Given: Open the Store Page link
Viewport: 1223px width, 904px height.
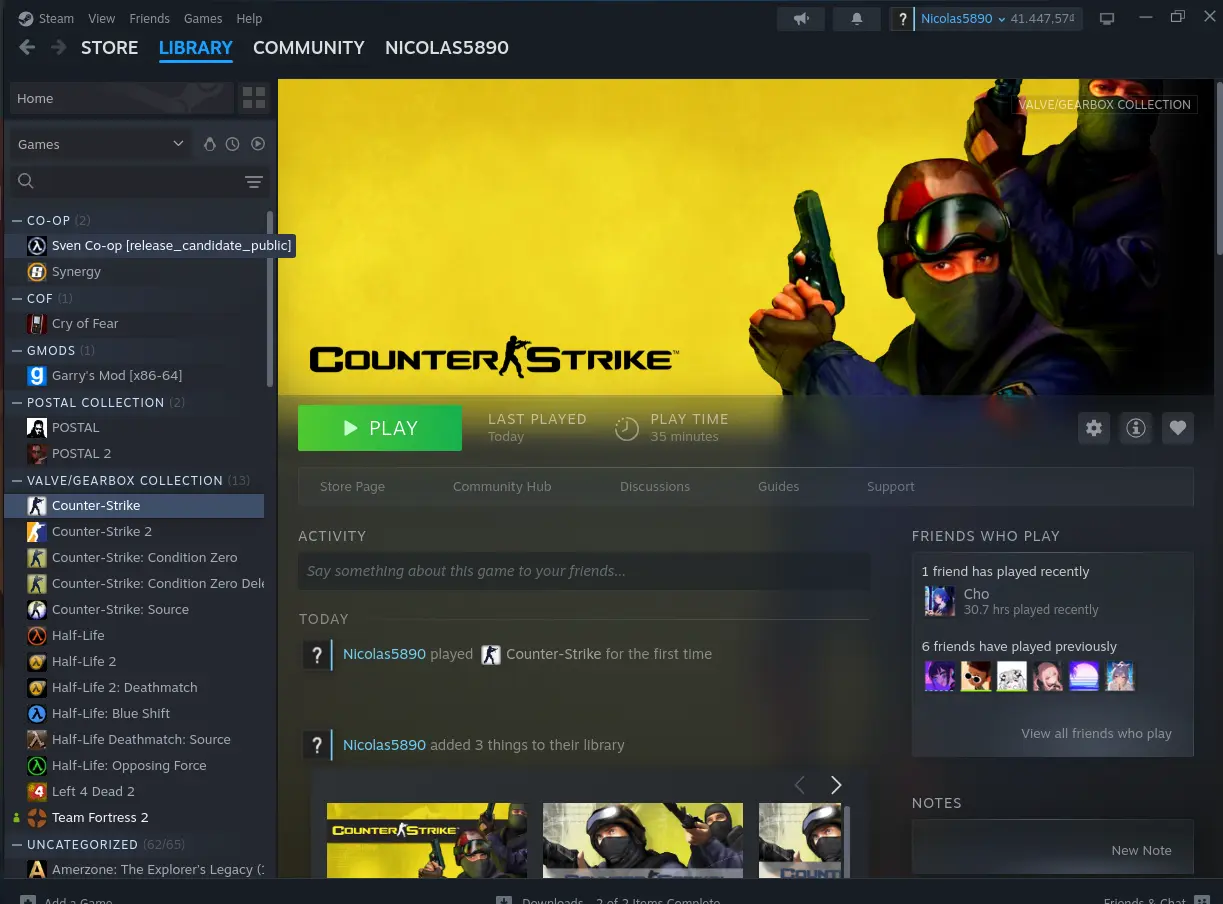Looking at the screenshot, I should pyautogui.click(x=352, y=486).
